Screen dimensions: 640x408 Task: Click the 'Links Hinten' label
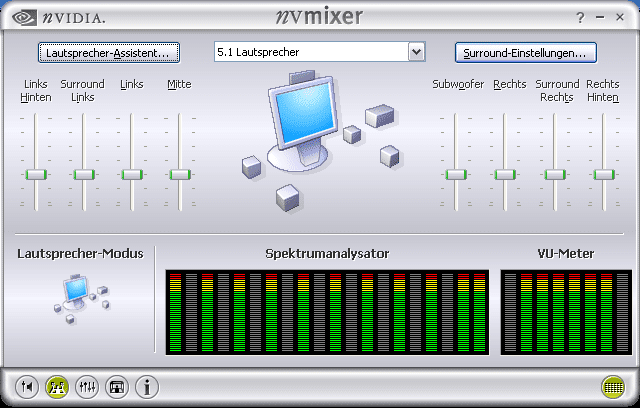pyautogui.click(x=36, y=91)
